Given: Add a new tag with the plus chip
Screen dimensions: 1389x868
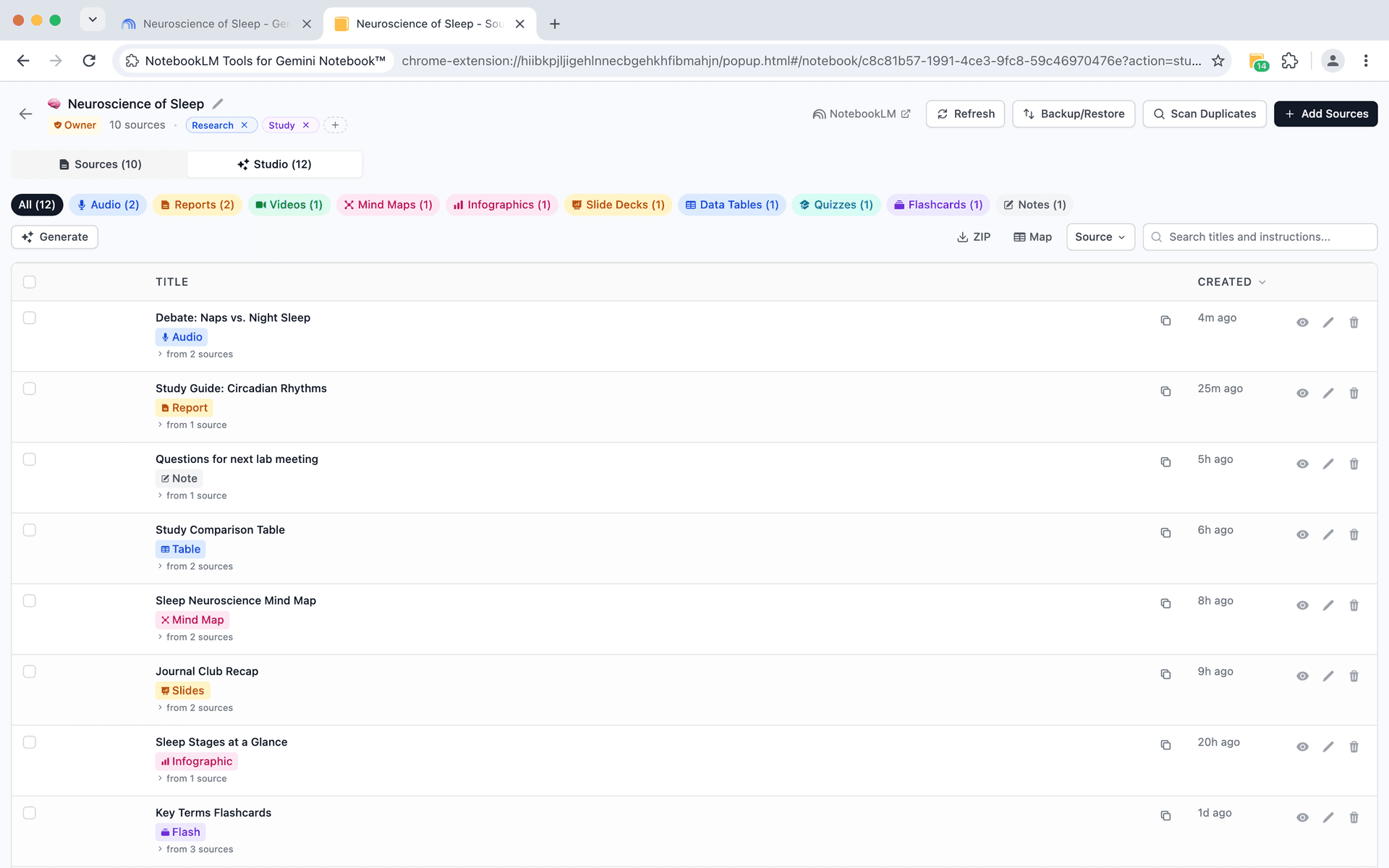Looking at the screenshot, I should point(335,125).
